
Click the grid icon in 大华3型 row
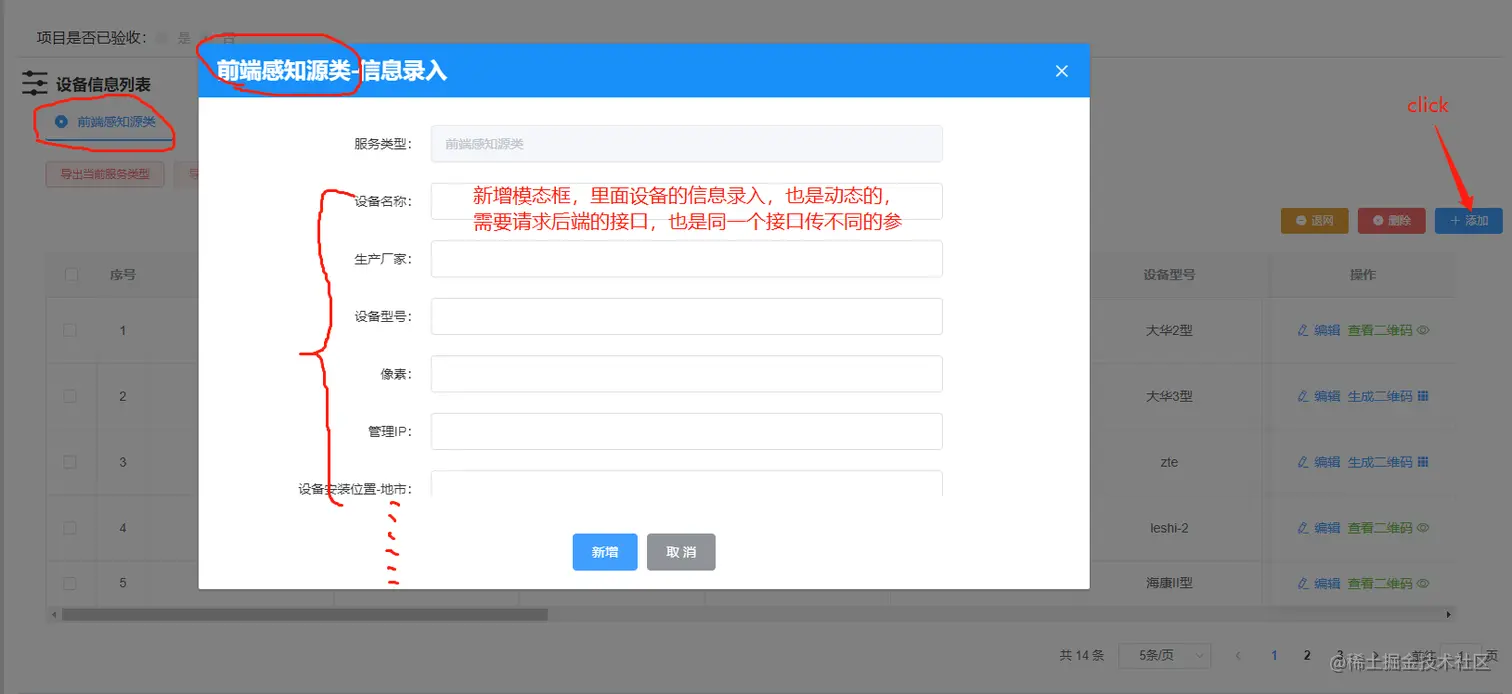[1423, 396]
